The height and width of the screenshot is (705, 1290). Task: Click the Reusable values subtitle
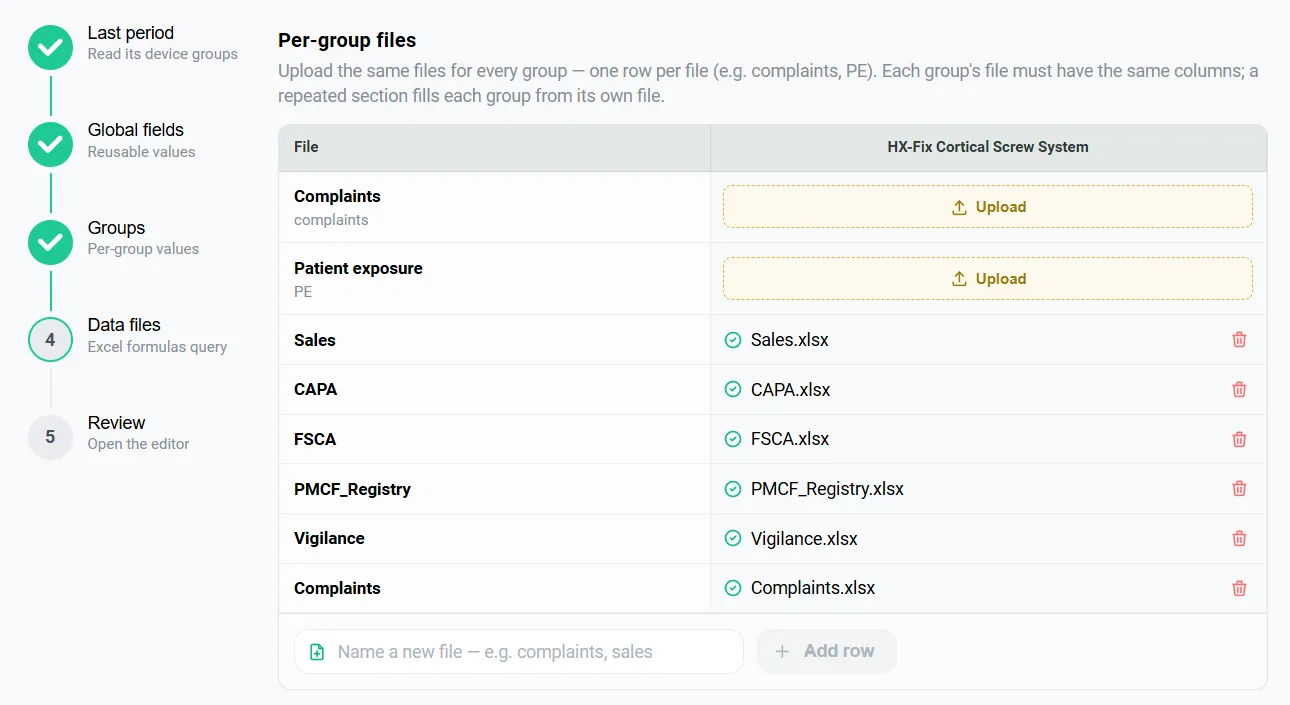(142, 152)
